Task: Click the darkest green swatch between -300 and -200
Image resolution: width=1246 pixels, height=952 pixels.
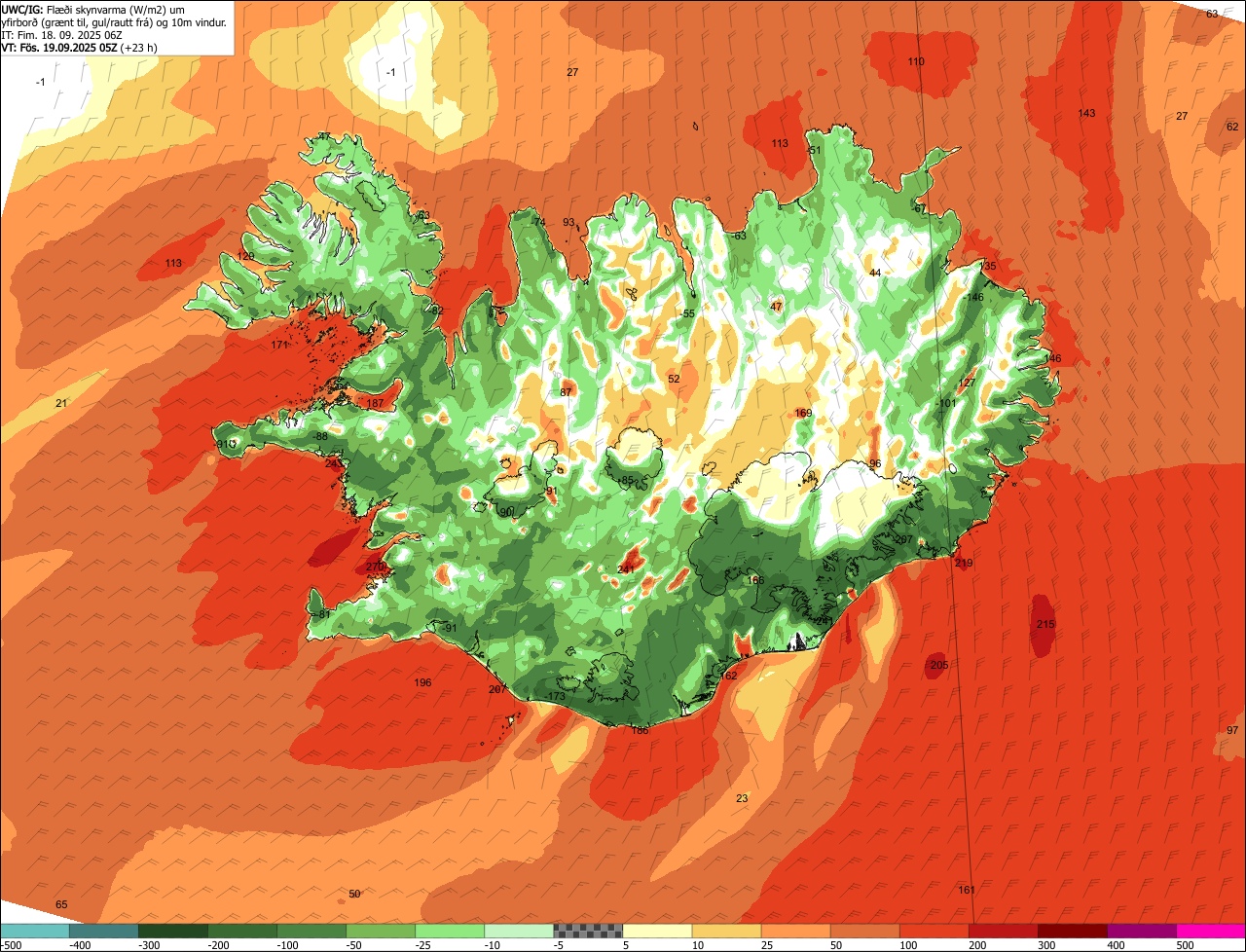Action: pyautogui.click(x=173, y=931)
